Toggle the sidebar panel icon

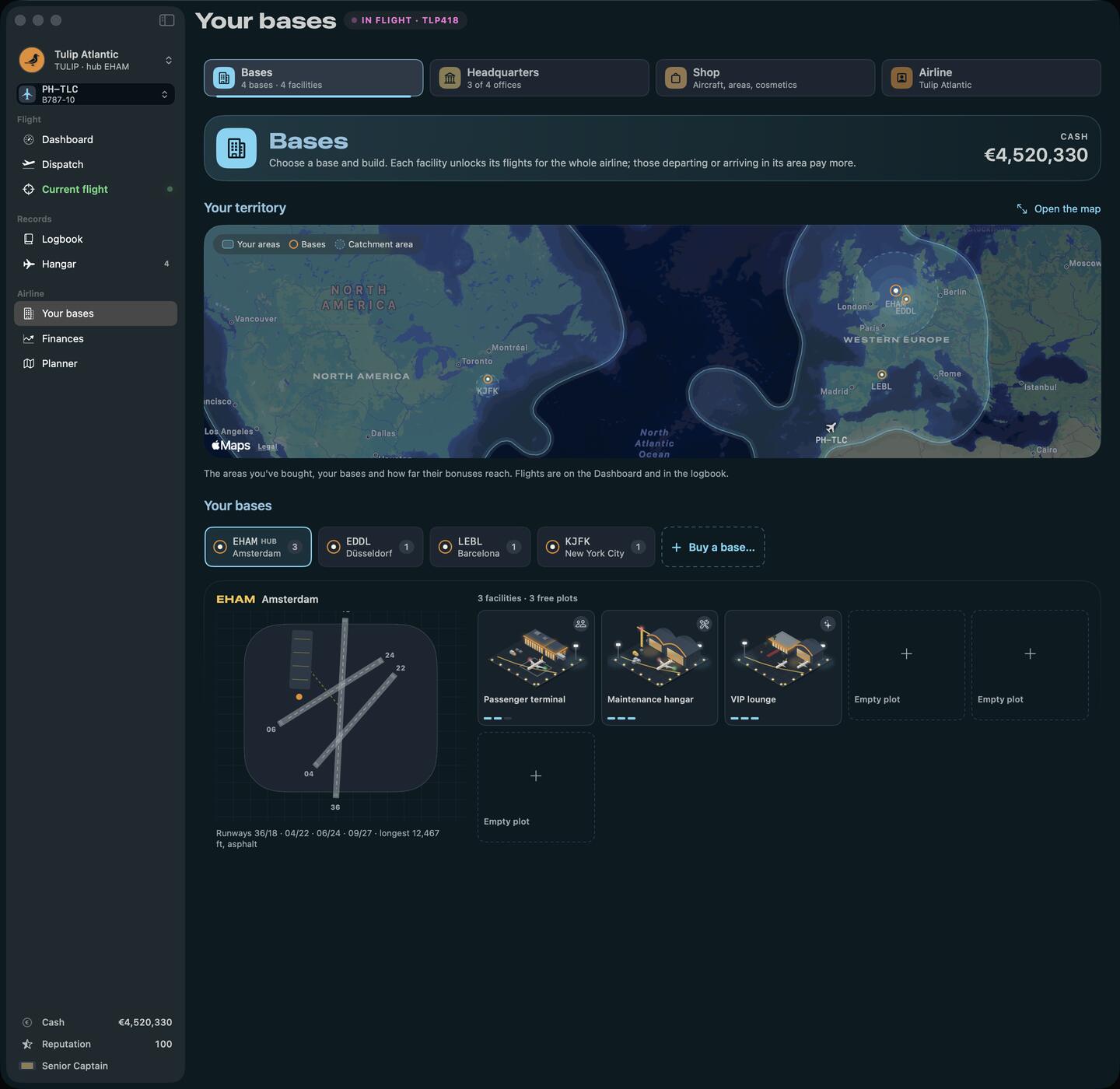point(166,20)
